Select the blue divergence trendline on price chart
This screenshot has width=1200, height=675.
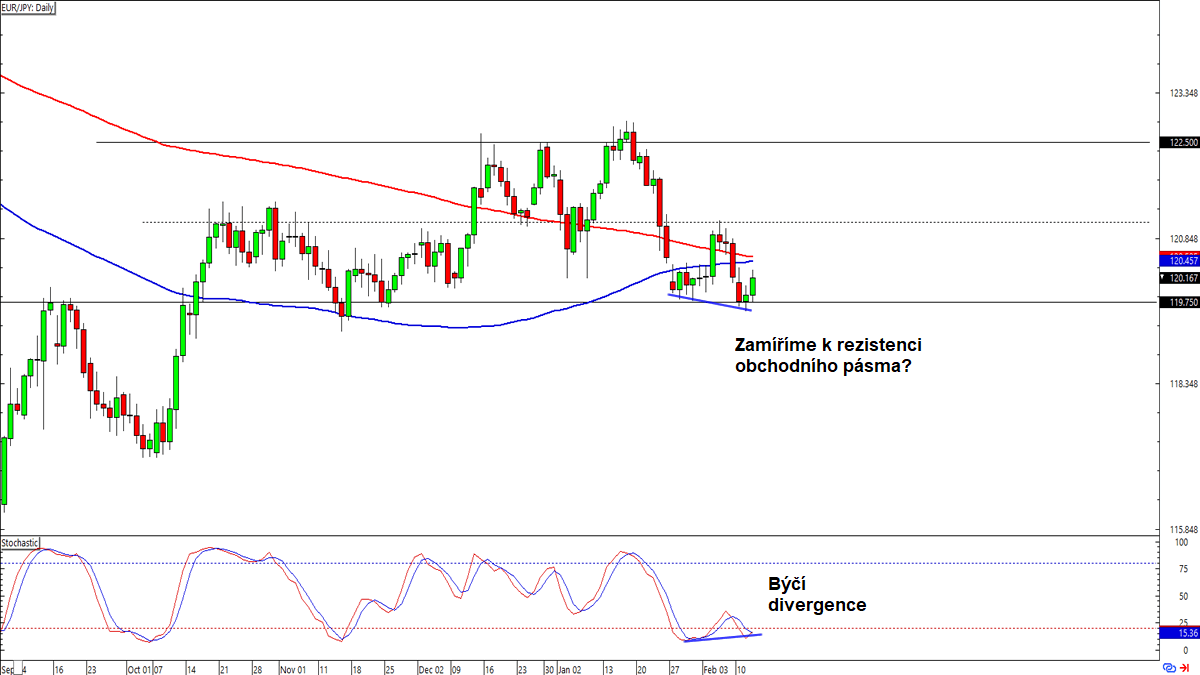click(709, 302)
